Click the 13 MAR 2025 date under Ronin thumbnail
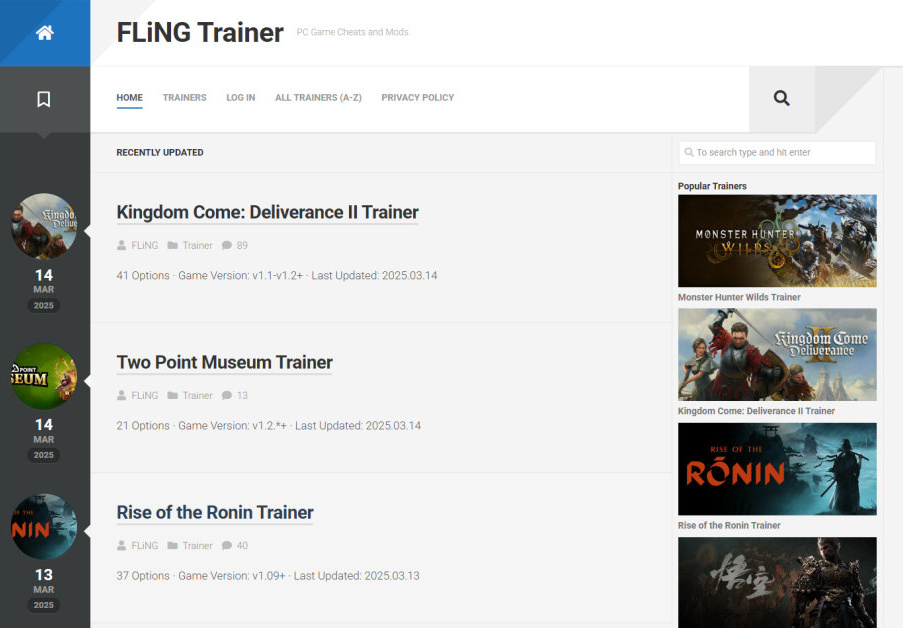The image size is (903, 628). coord(44,590)
